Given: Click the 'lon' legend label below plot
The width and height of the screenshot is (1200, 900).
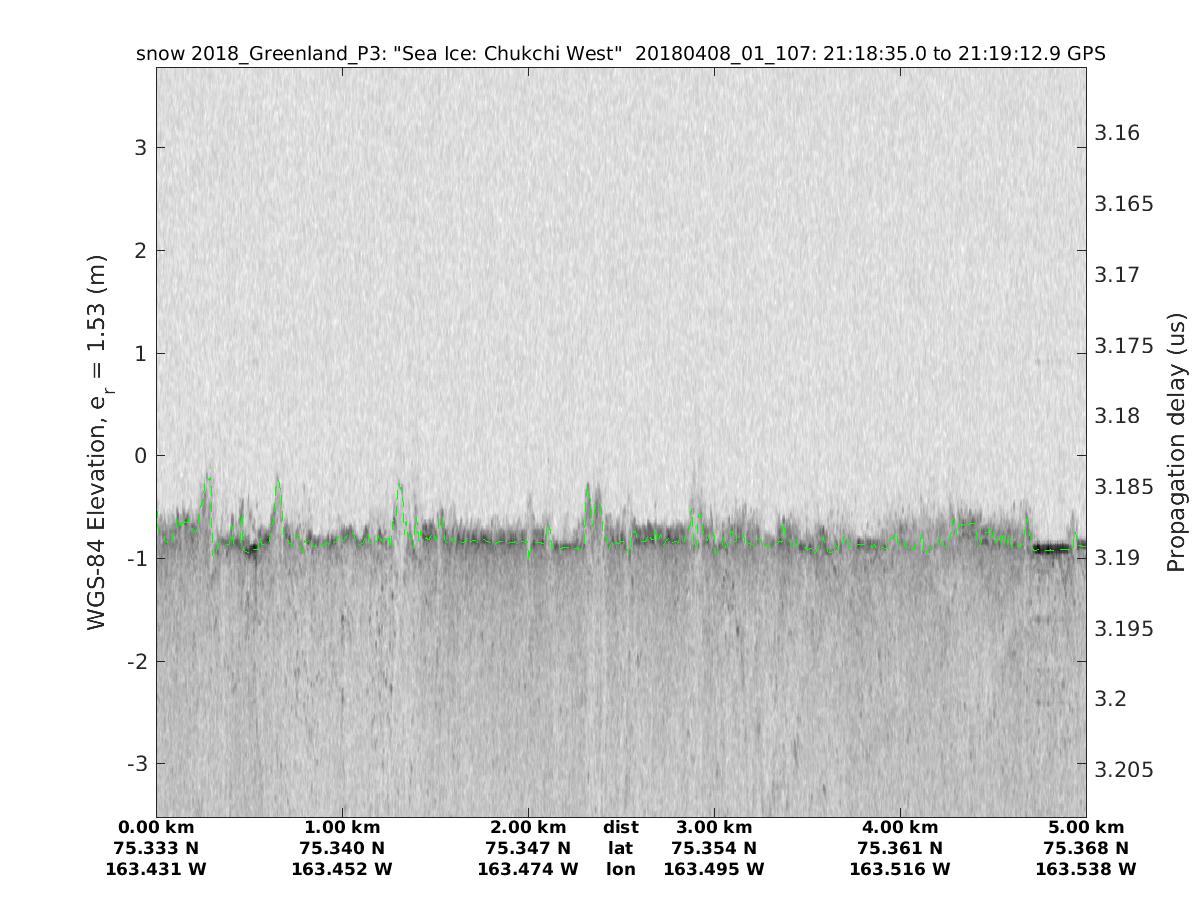Looking at the screenshot, I should pyautogui.click(x=621, y=869).
